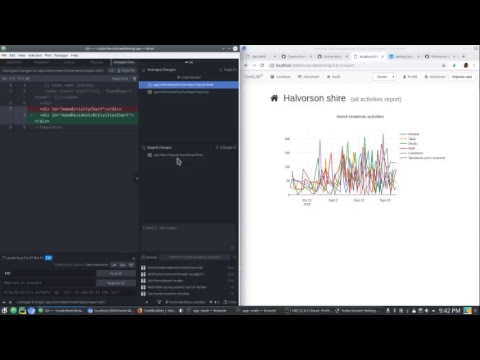The image size is (480, 360).
Task: Click Undo Discard in the Git panel
Action: tap(189, 77)
